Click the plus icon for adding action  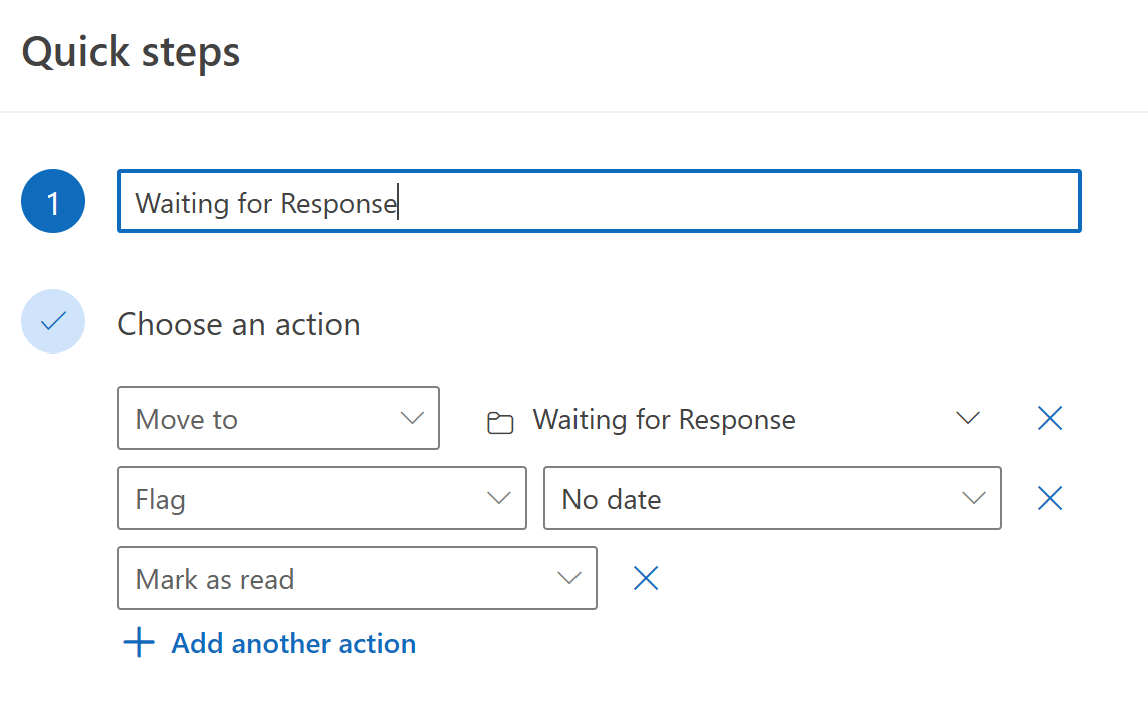[138, 643]
